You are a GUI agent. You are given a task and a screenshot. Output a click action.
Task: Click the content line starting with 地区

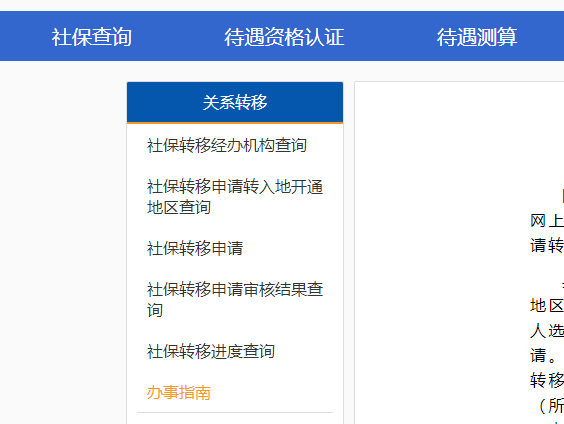point(547,306)
